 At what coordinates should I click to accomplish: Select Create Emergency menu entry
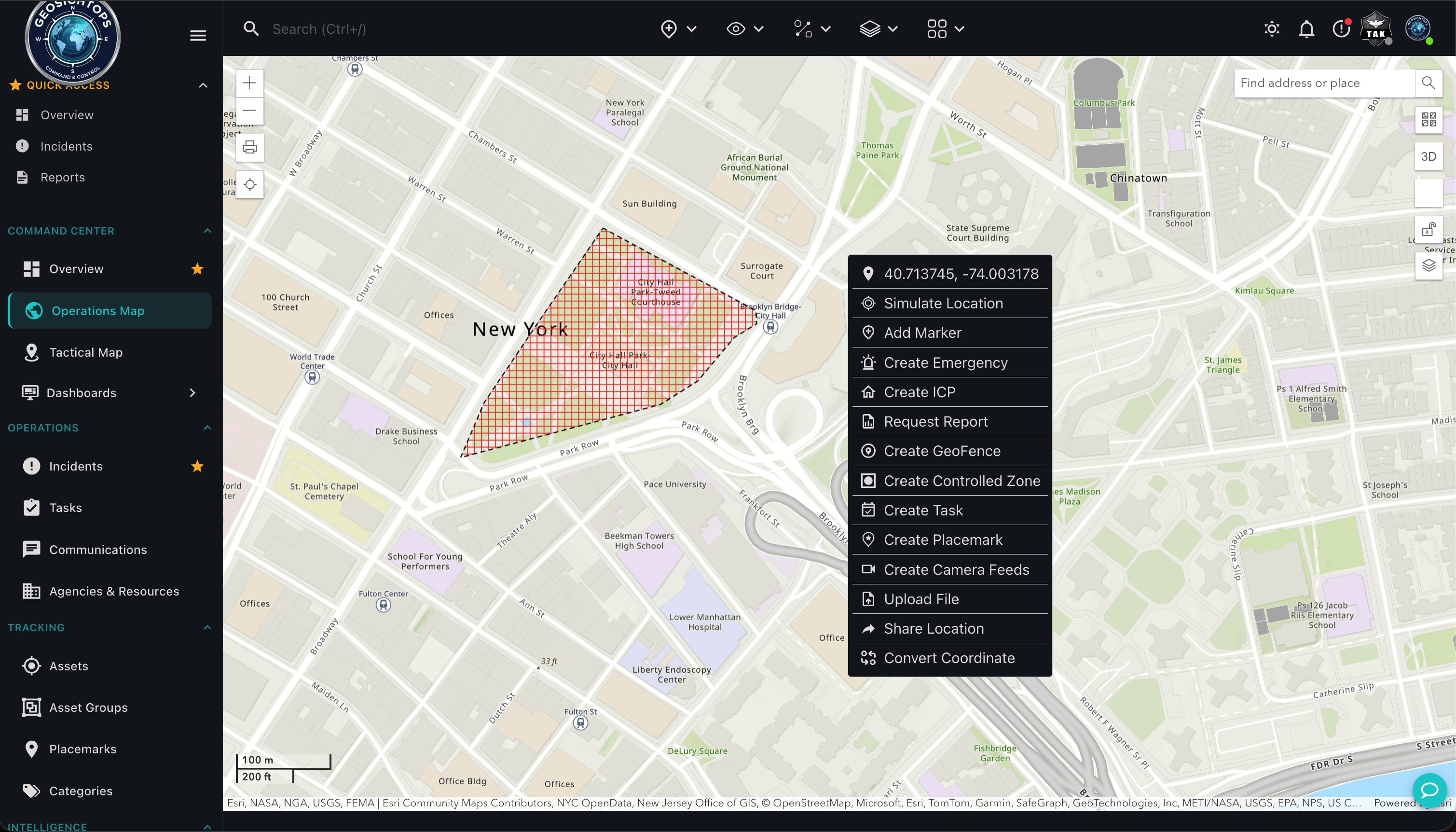coord(950,363)
